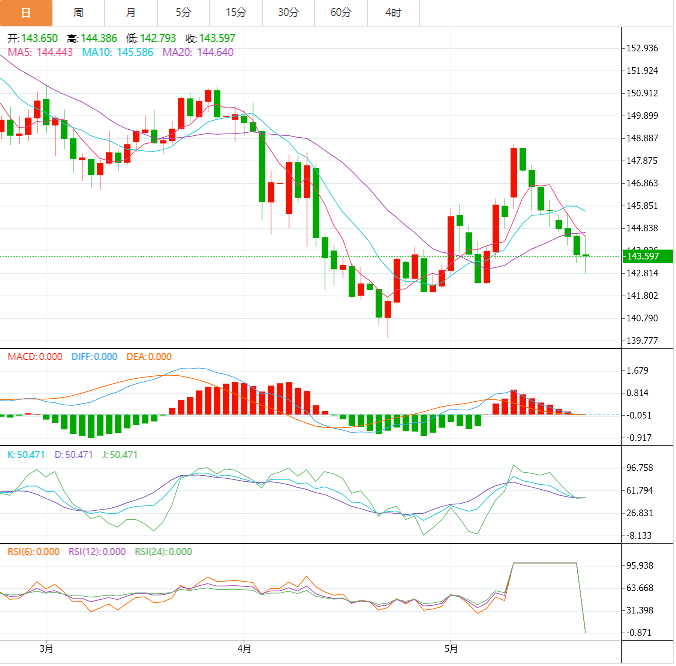Image resolution: width=676 pixels, height=666 pixels.
Task: Click the 3月 marker on time axis
Action: pos(46,649)
